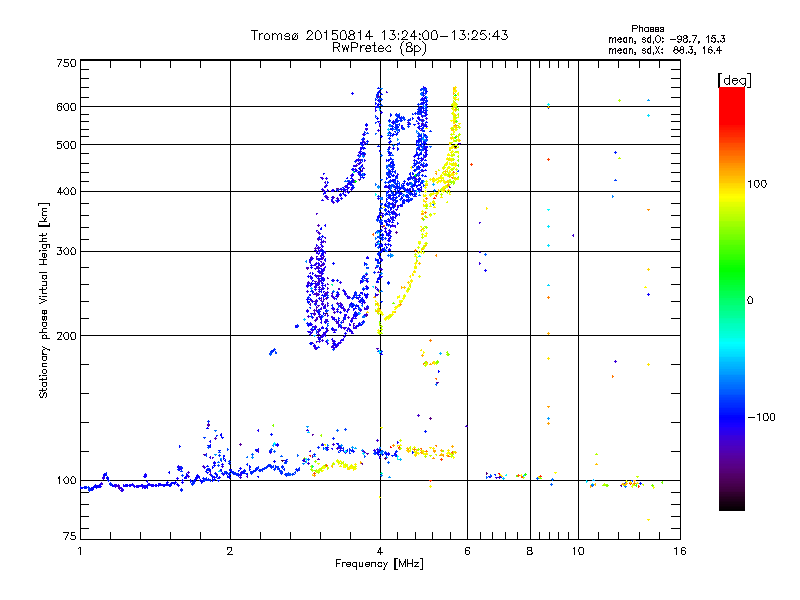
Task: Click the "mean, sd,X: 88.3, 16.4" statistics line
Action: (x=665, y=50)
